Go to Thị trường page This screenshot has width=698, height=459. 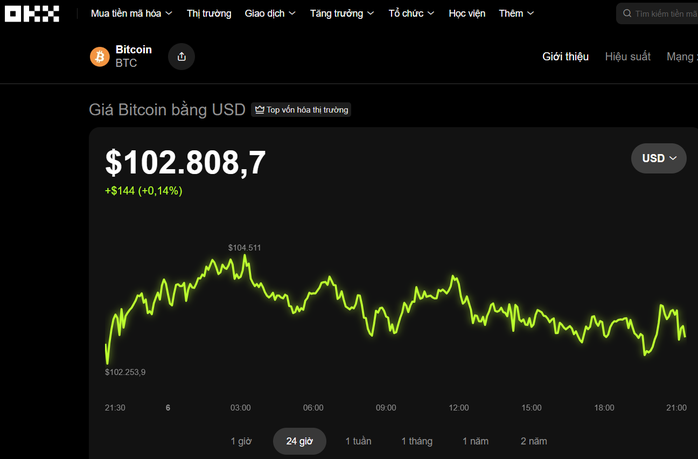(209, 14)
